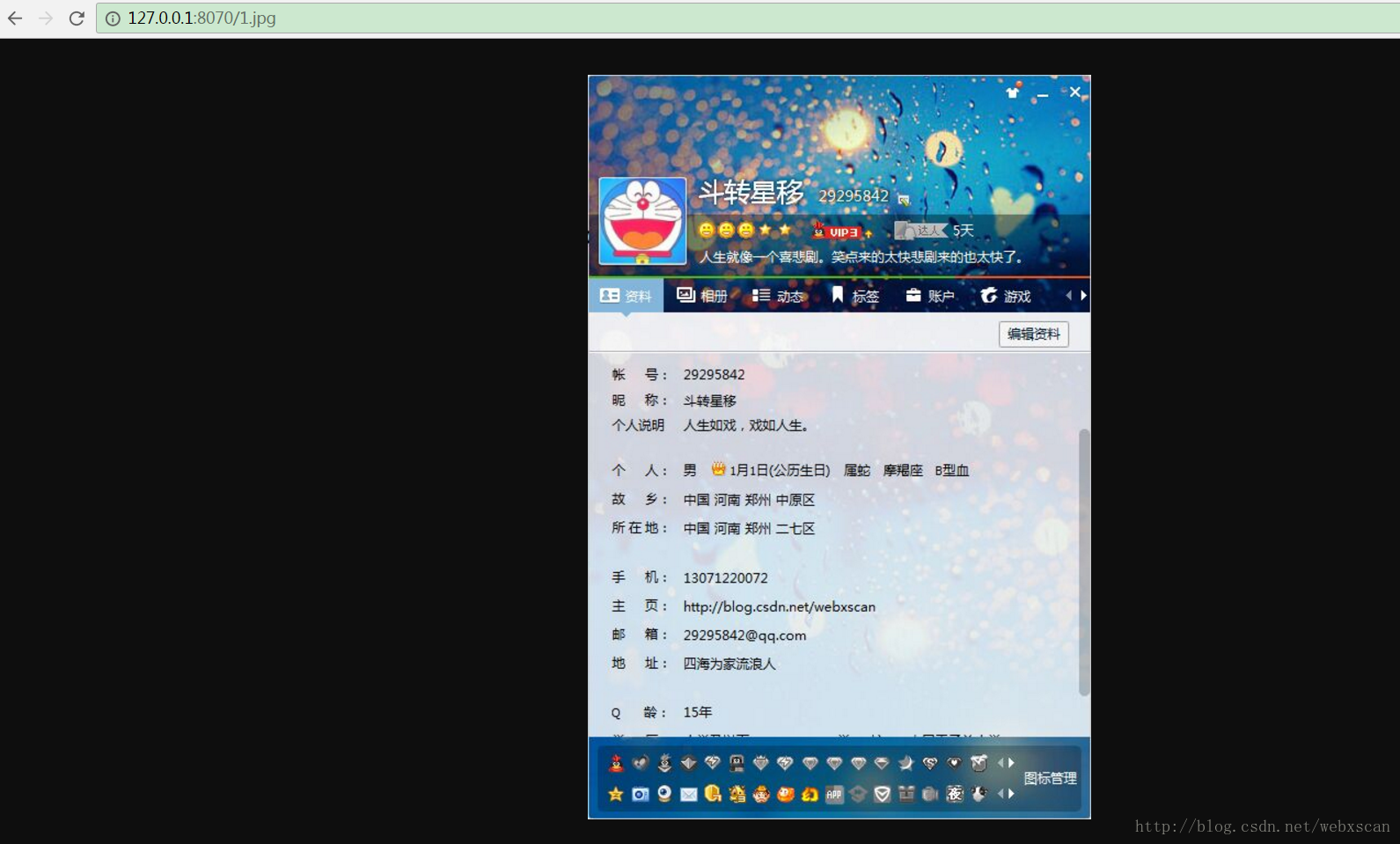
Task: Open the 标签 tags tab
Action: click(x=854, y=296)
